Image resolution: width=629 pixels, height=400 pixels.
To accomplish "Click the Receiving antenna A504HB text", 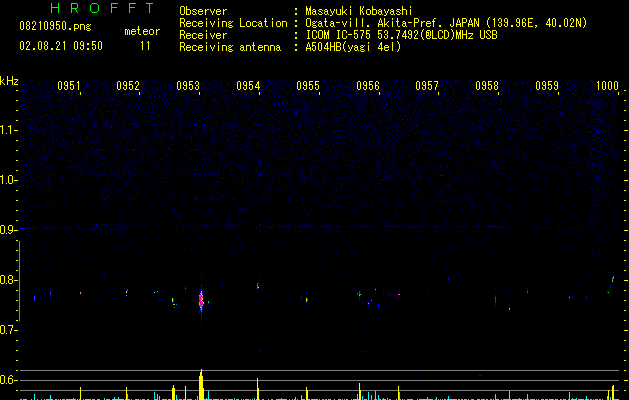I will click(353, 47).
